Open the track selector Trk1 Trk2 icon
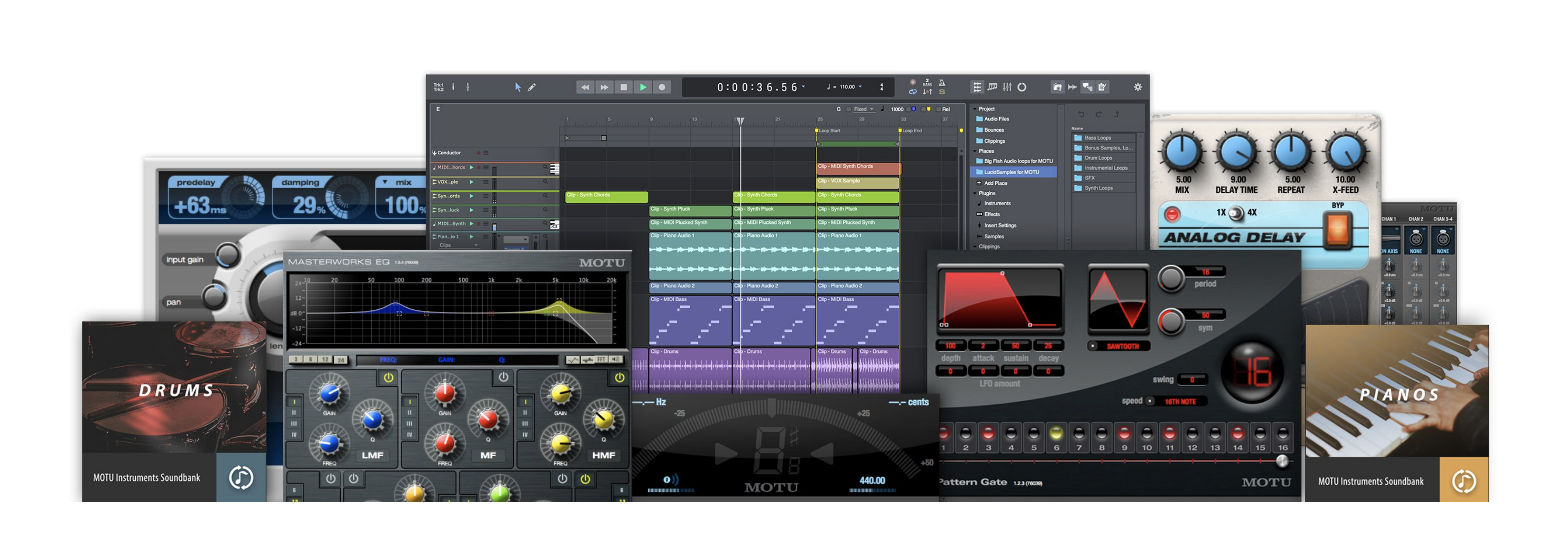Image resolution: width=1568 pixels, height=556 pixels. tap(438, 87)
